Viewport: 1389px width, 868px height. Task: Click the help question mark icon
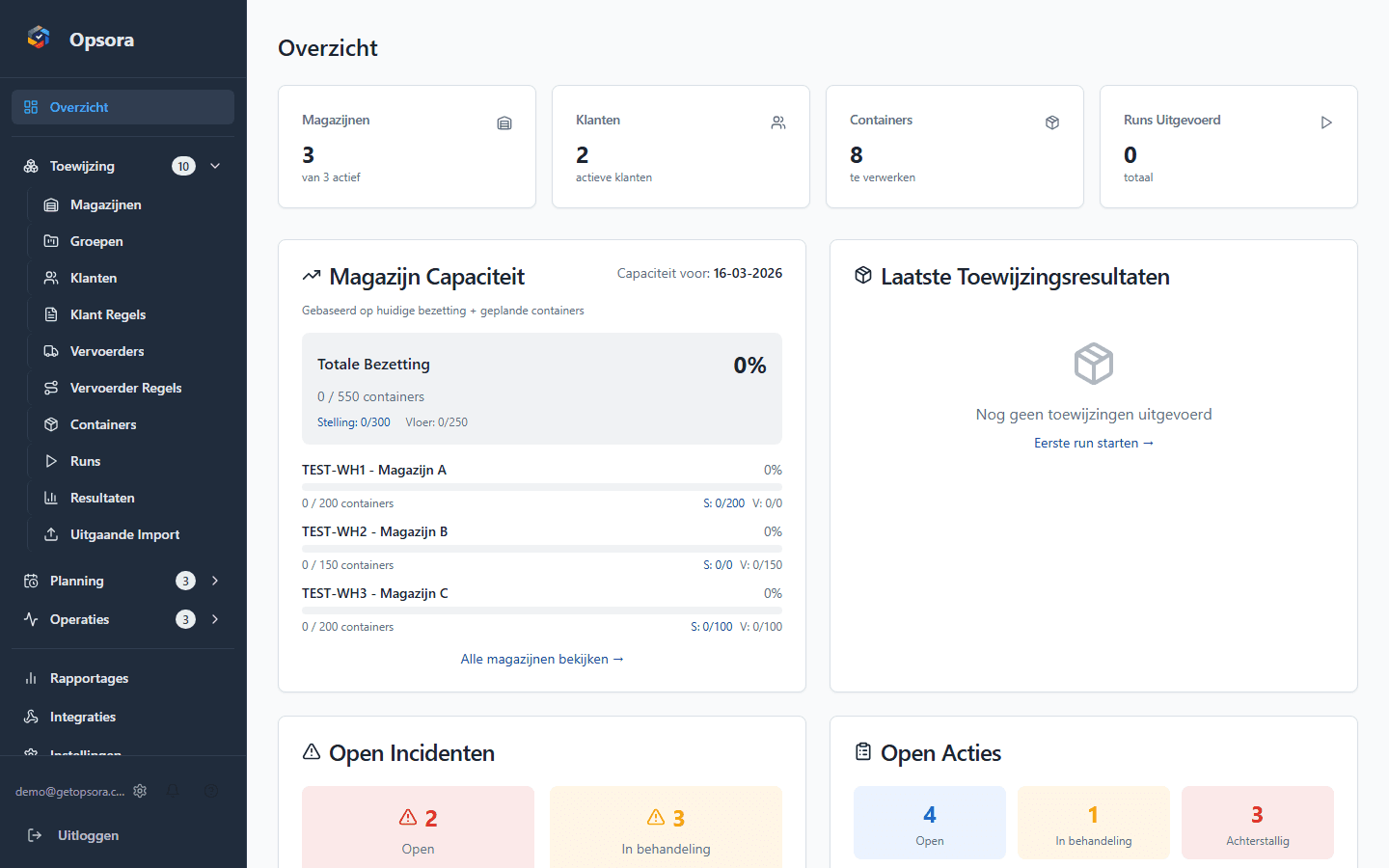(211, 791)
